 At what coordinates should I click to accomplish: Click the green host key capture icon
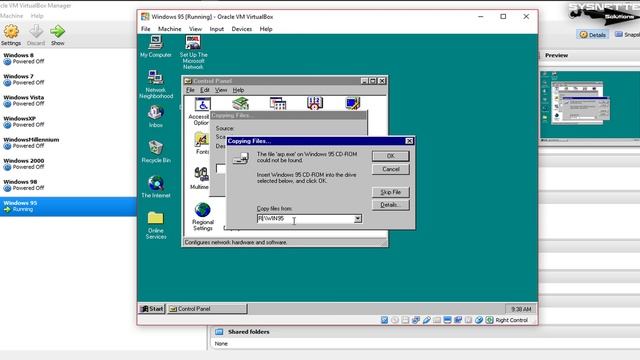point(489,320)
